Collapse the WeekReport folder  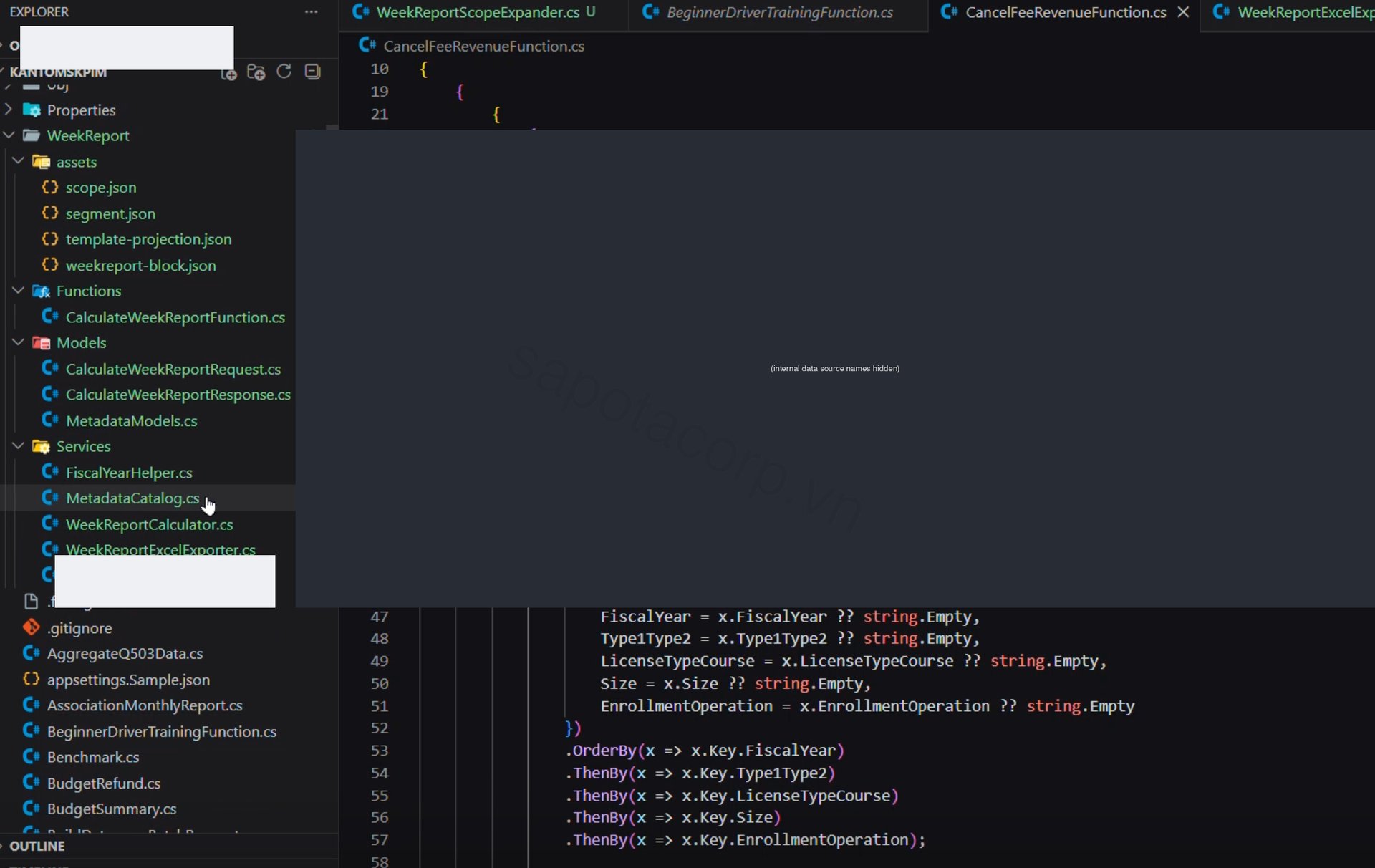point(9,135)
